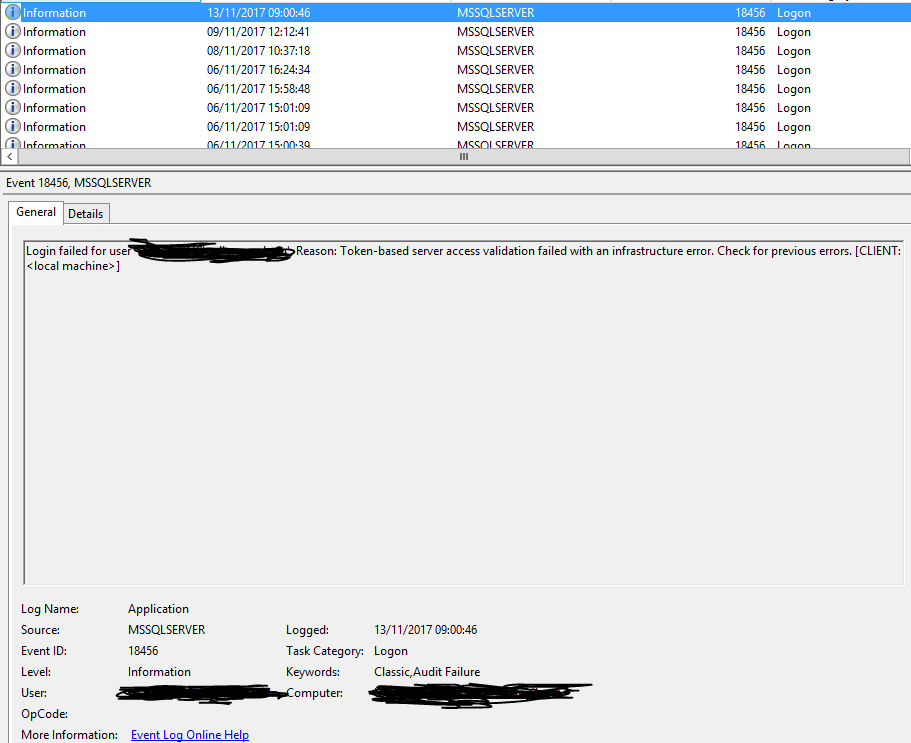Click the 'OpCode:' label
The height and width of the screenshot is (743, 911).
tap(44, 714)
